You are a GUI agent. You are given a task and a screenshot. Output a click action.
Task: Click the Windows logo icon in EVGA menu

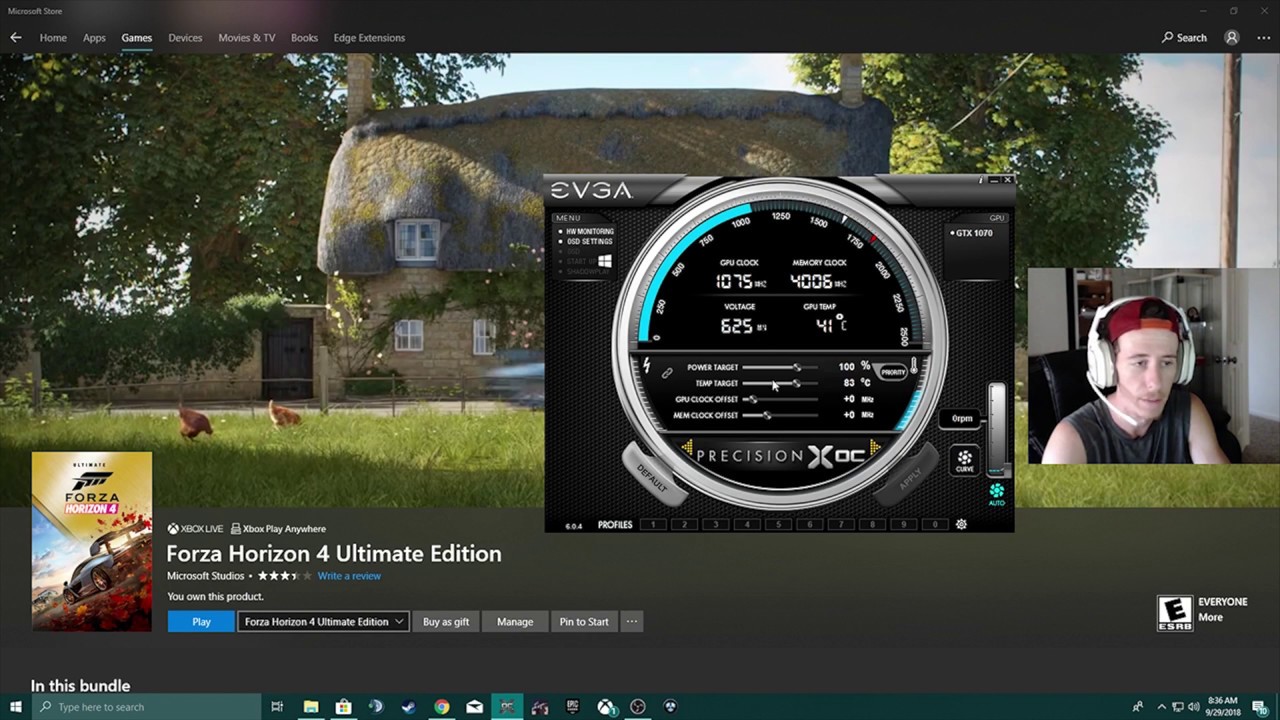click(x=604, y=261)
